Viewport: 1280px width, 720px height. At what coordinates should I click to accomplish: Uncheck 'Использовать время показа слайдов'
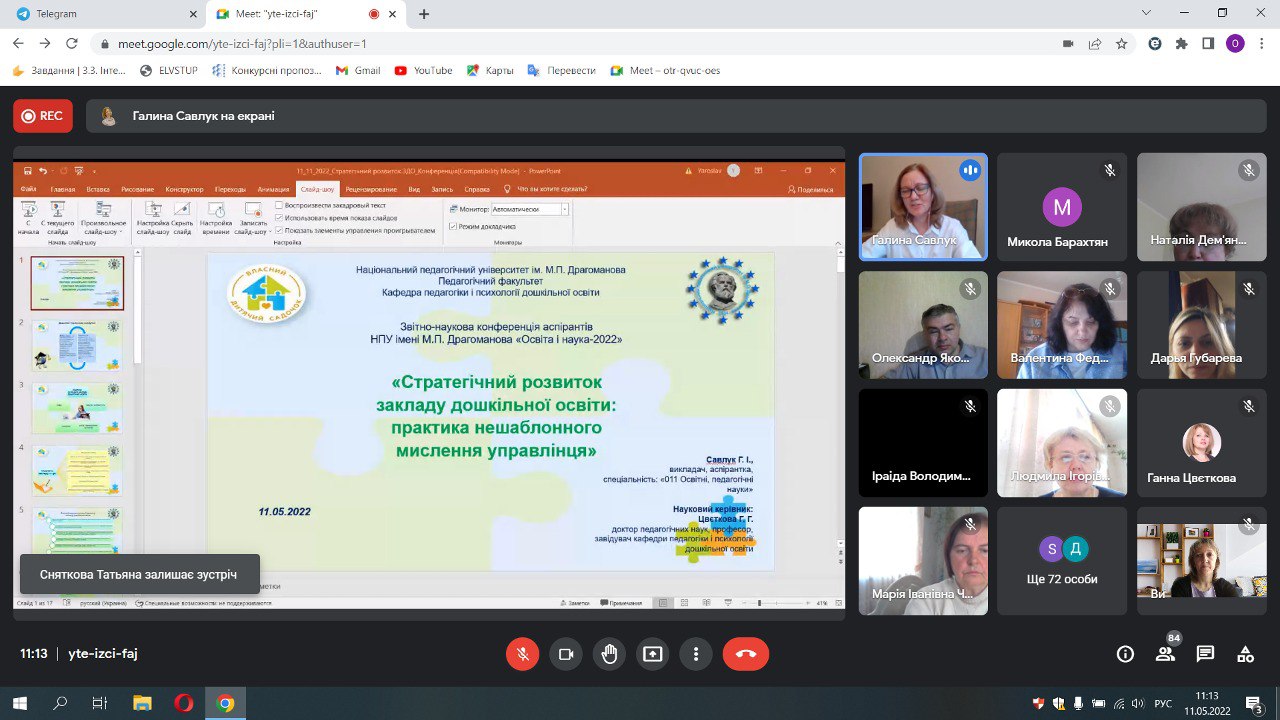(x=278, y=217)
